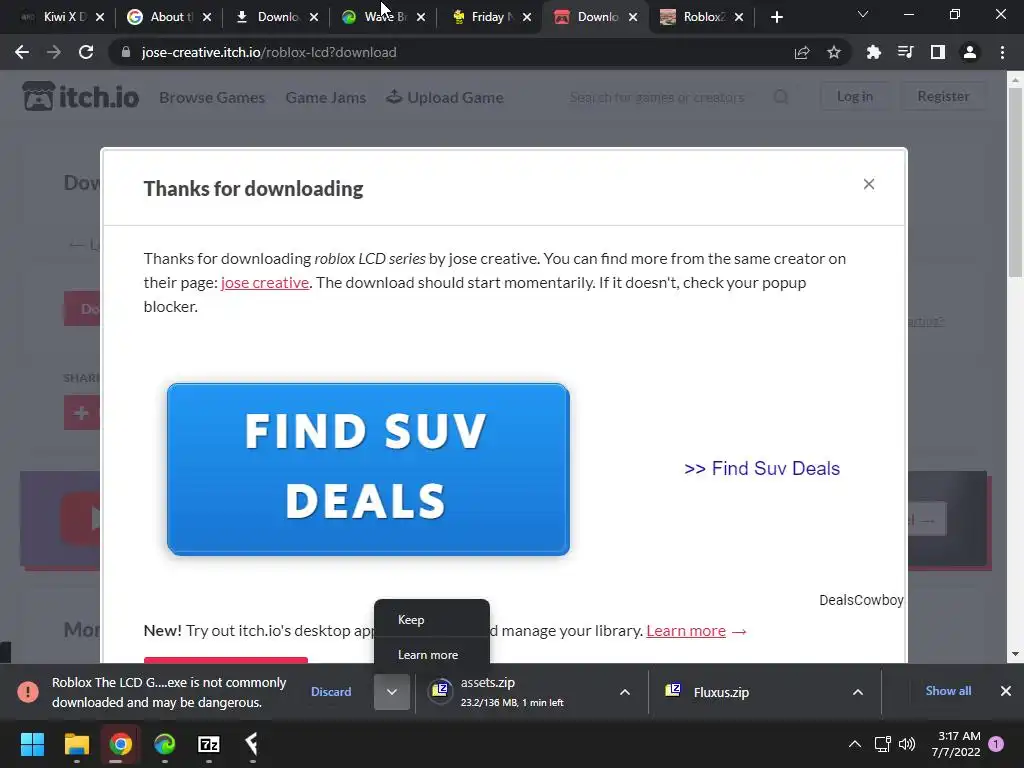
Task: Click the Fluxus.zip file icon
Action: (x=673, y=690)
